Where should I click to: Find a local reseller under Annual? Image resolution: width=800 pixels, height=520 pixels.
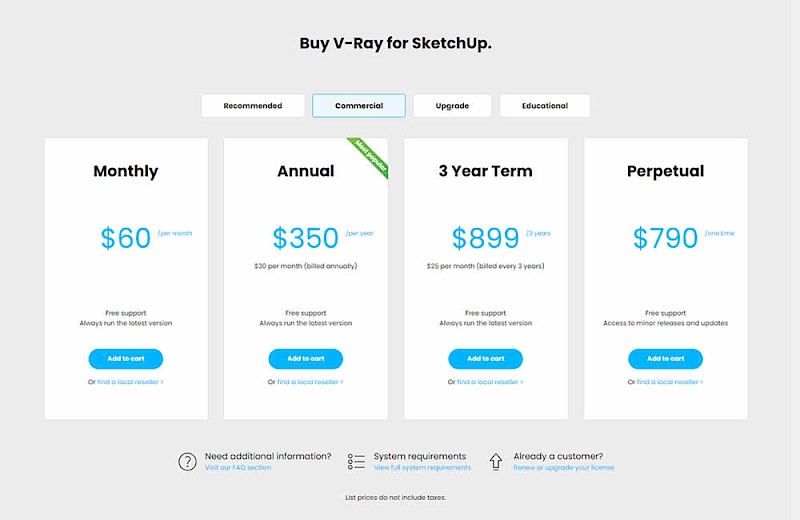point(310,382)
